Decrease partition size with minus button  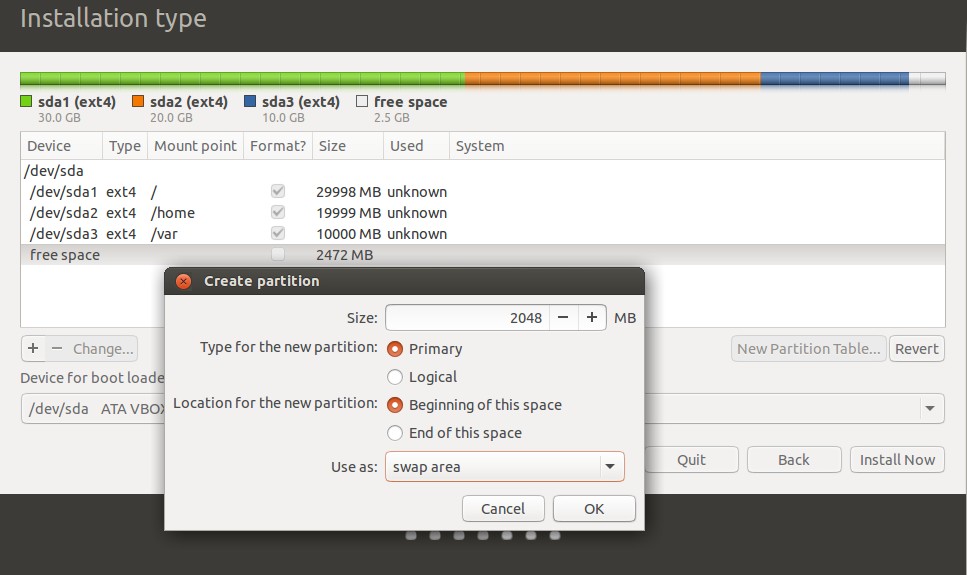pyautogui.click(x=563, y=318)
